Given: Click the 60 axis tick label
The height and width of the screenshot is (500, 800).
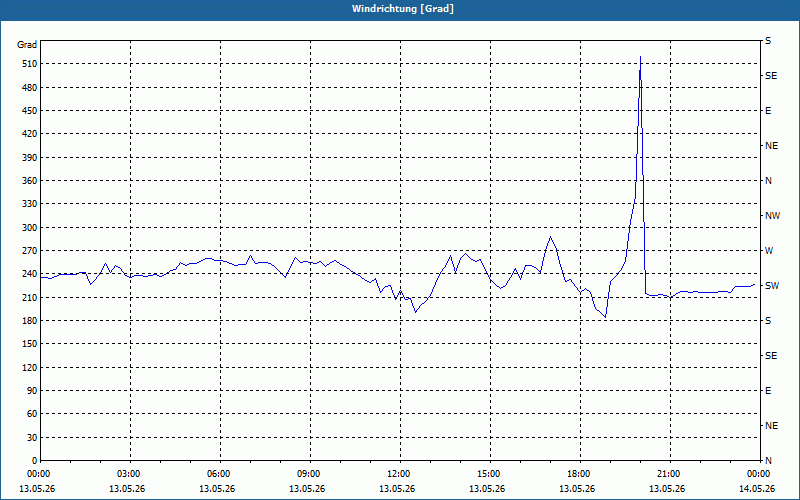Looking at the screenshot, I should pos(32,414).
